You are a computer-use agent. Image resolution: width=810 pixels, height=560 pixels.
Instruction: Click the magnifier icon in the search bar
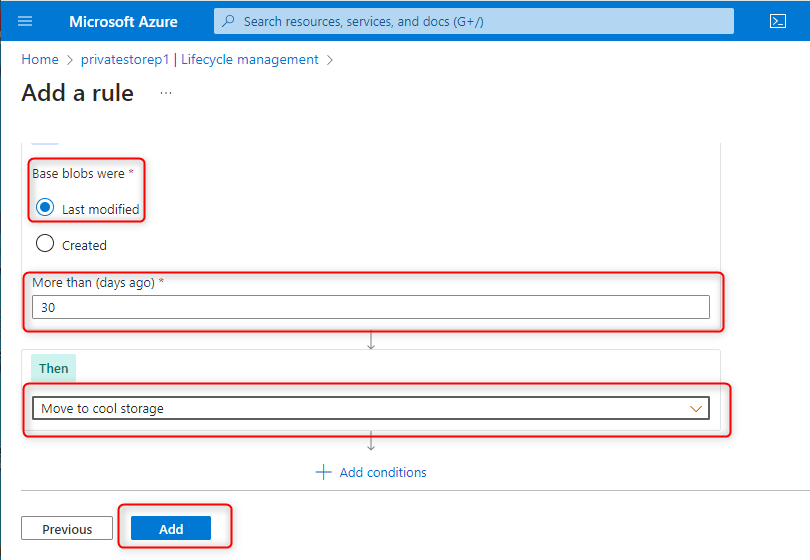tap(230, 21)
